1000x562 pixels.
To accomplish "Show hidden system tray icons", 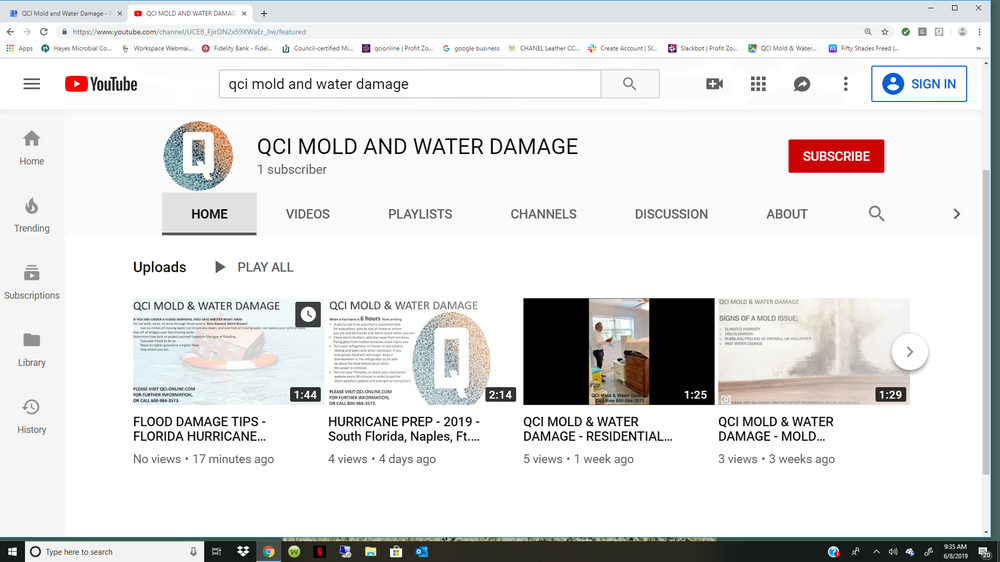I will (876, 552).
